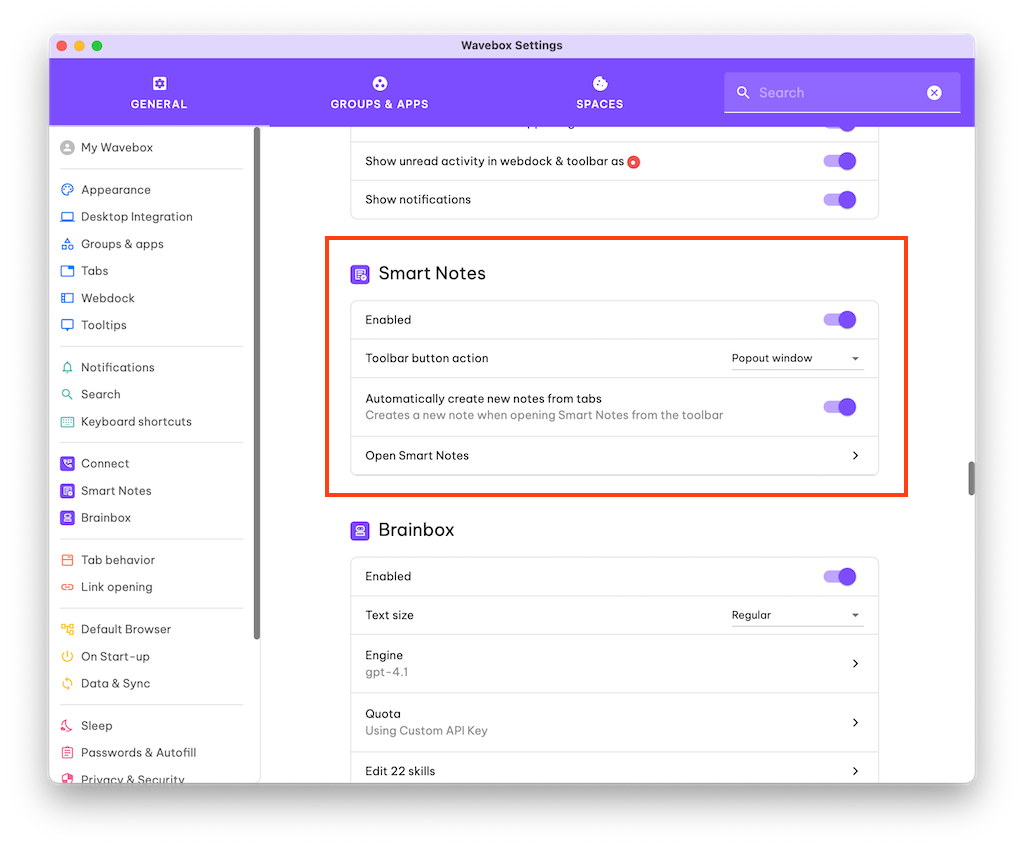Click the On Start-up power icon
The height and width of the screenshot is (848, 1024).
click(67, 657)
